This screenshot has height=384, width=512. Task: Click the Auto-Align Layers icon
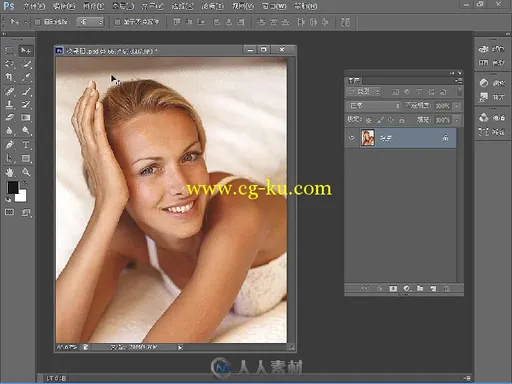coord(345,22)
